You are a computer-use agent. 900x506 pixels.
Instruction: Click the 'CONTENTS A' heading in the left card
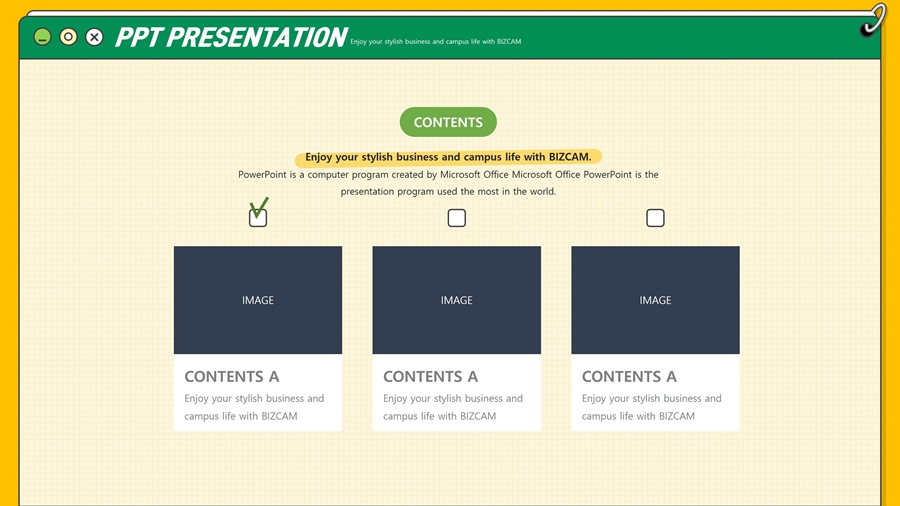coord(231,376)
